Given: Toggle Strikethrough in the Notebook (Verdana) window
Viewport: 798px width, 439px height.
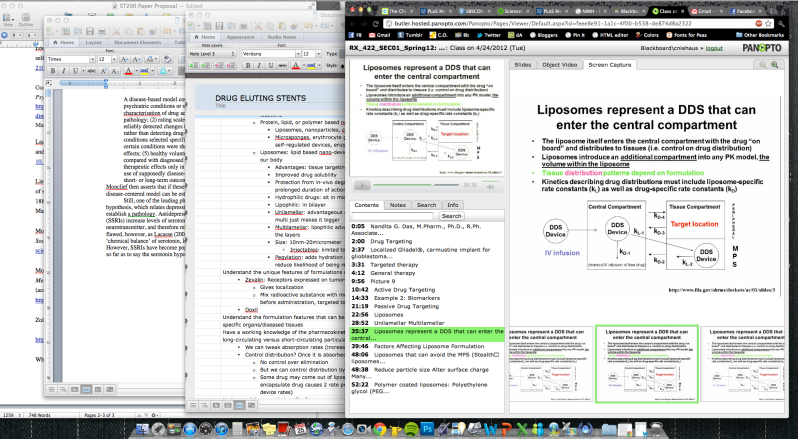Looking at the screenshot, I should coord(282,66).
